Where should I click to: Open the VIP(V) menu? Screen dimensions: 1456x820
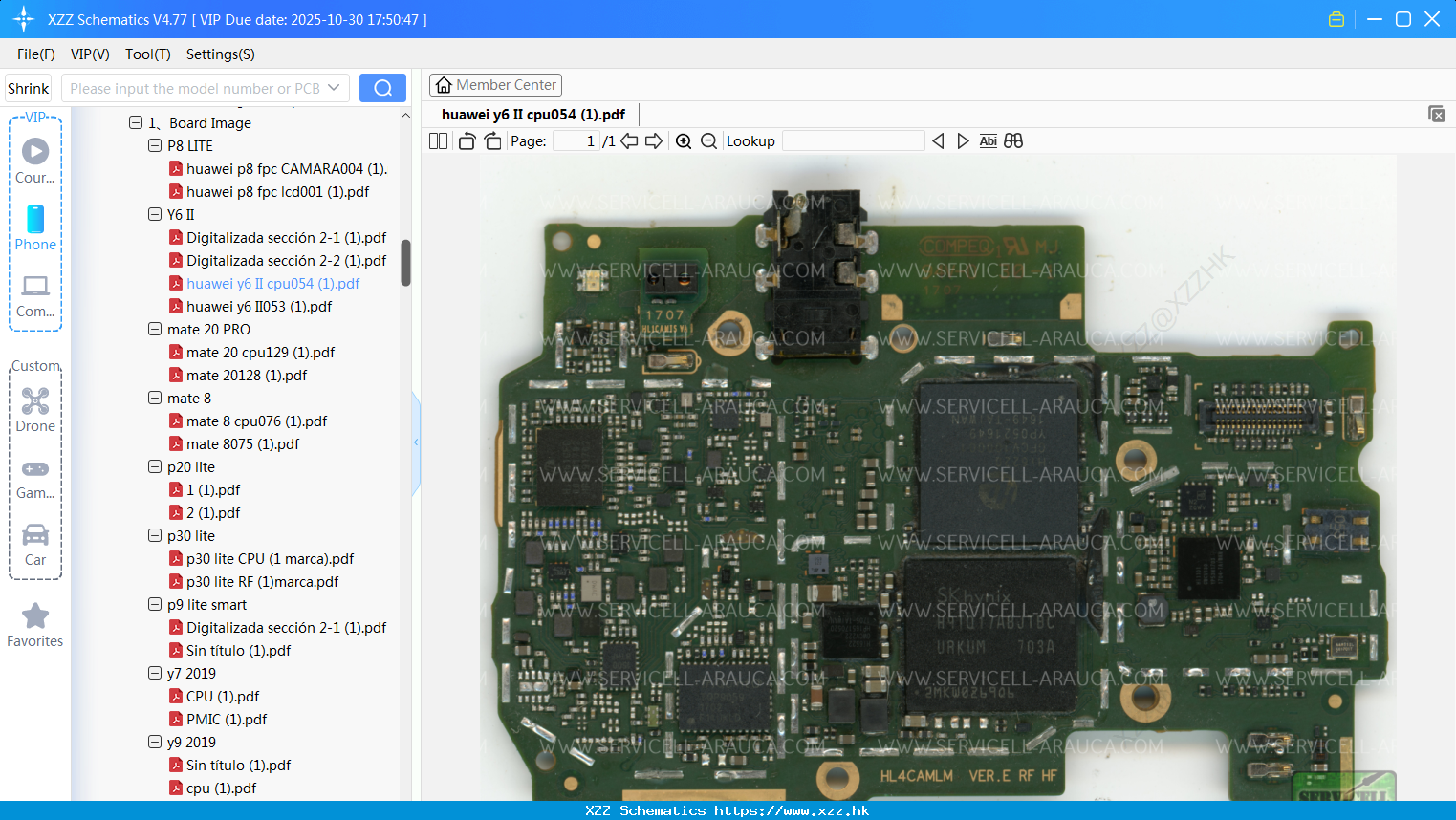90,54
